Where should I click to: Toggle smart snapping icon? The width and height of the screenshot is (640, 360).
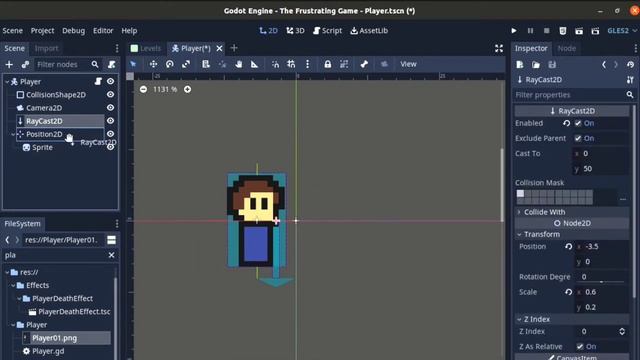coord(276,64)
